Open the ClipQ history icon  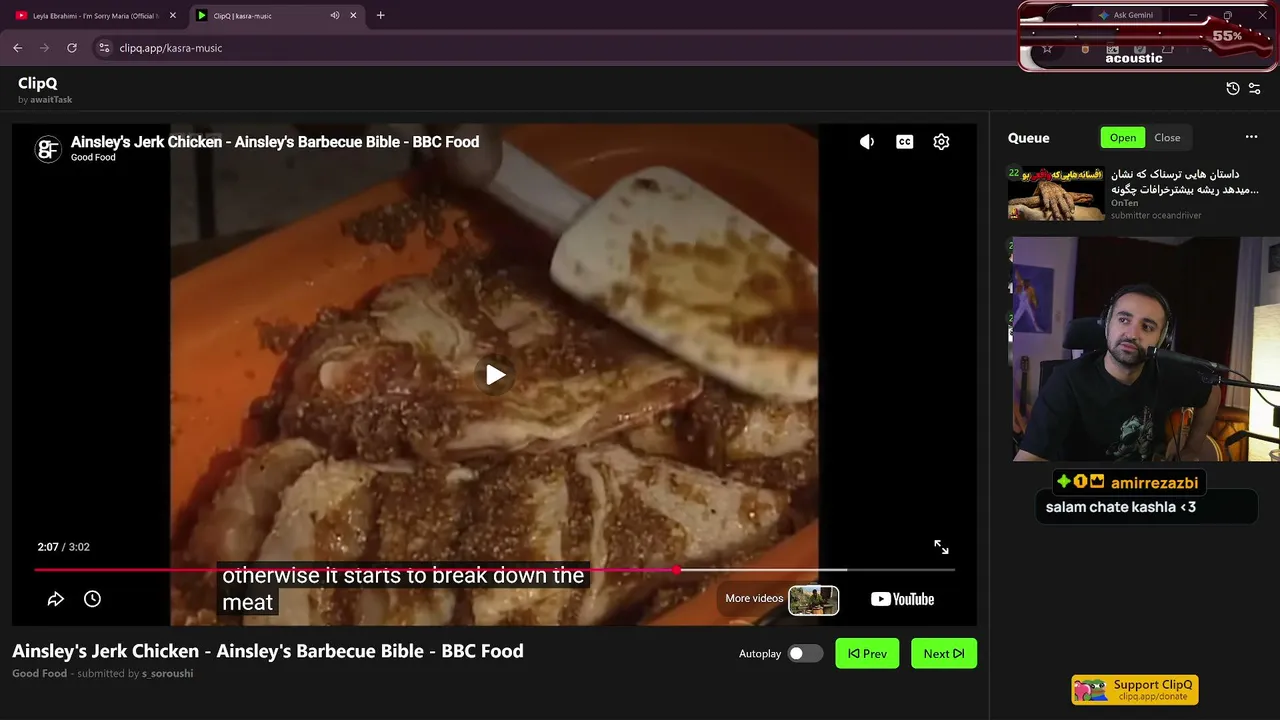1233,88
